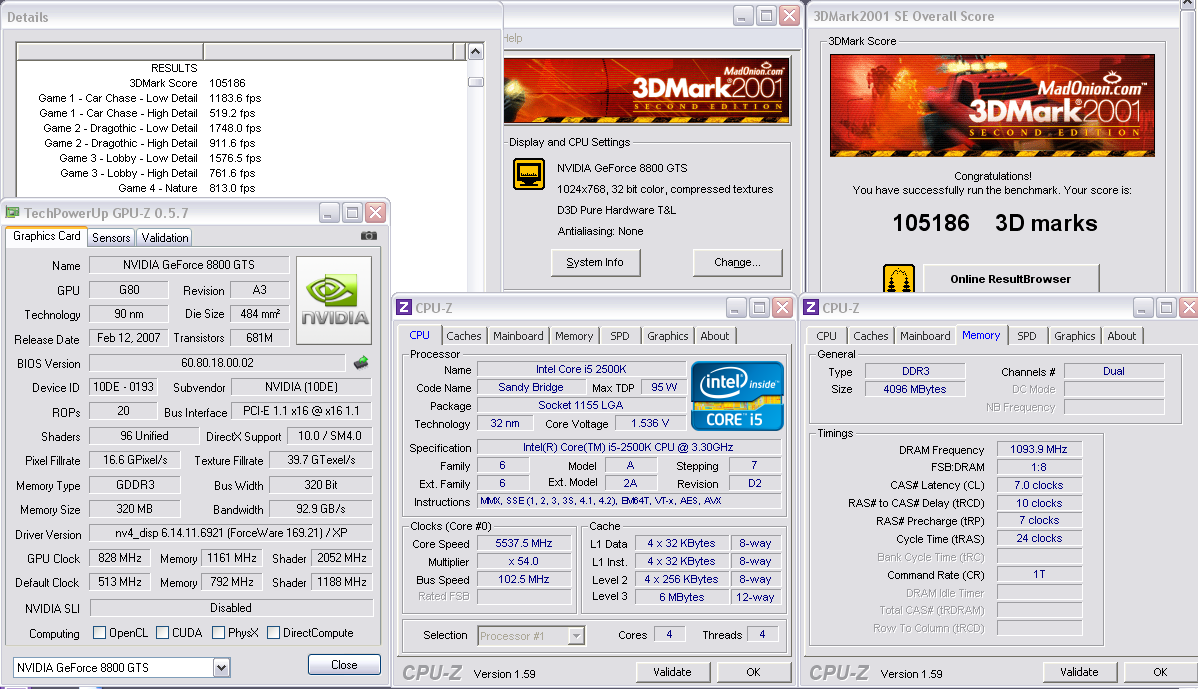Click Validate in right CPU-Z window
1198x689 pixels.
(x=1079, y=672)
